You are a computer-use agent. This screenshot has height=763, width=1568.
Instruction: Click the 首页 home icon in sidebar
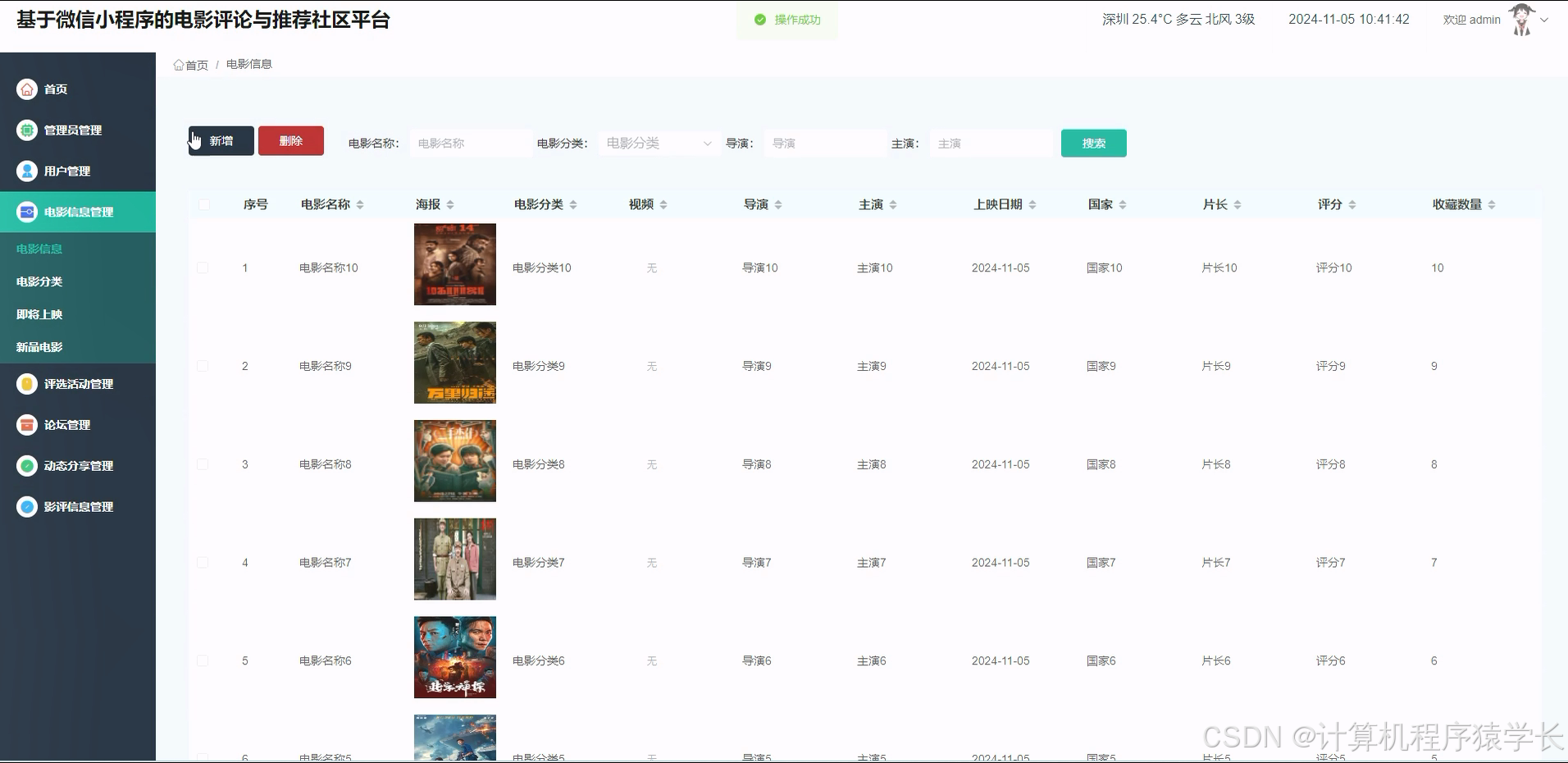pyautogui.click(x=27, y=89)
